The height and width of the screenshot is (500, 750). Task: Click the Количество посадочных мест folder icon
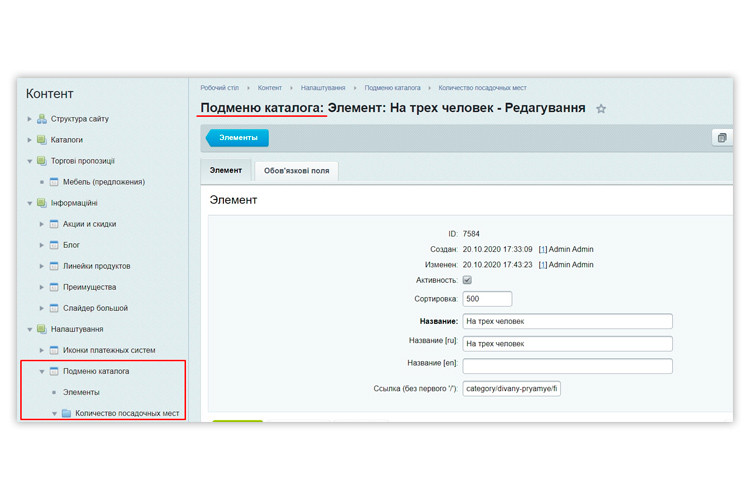click(x=66, y=413)
